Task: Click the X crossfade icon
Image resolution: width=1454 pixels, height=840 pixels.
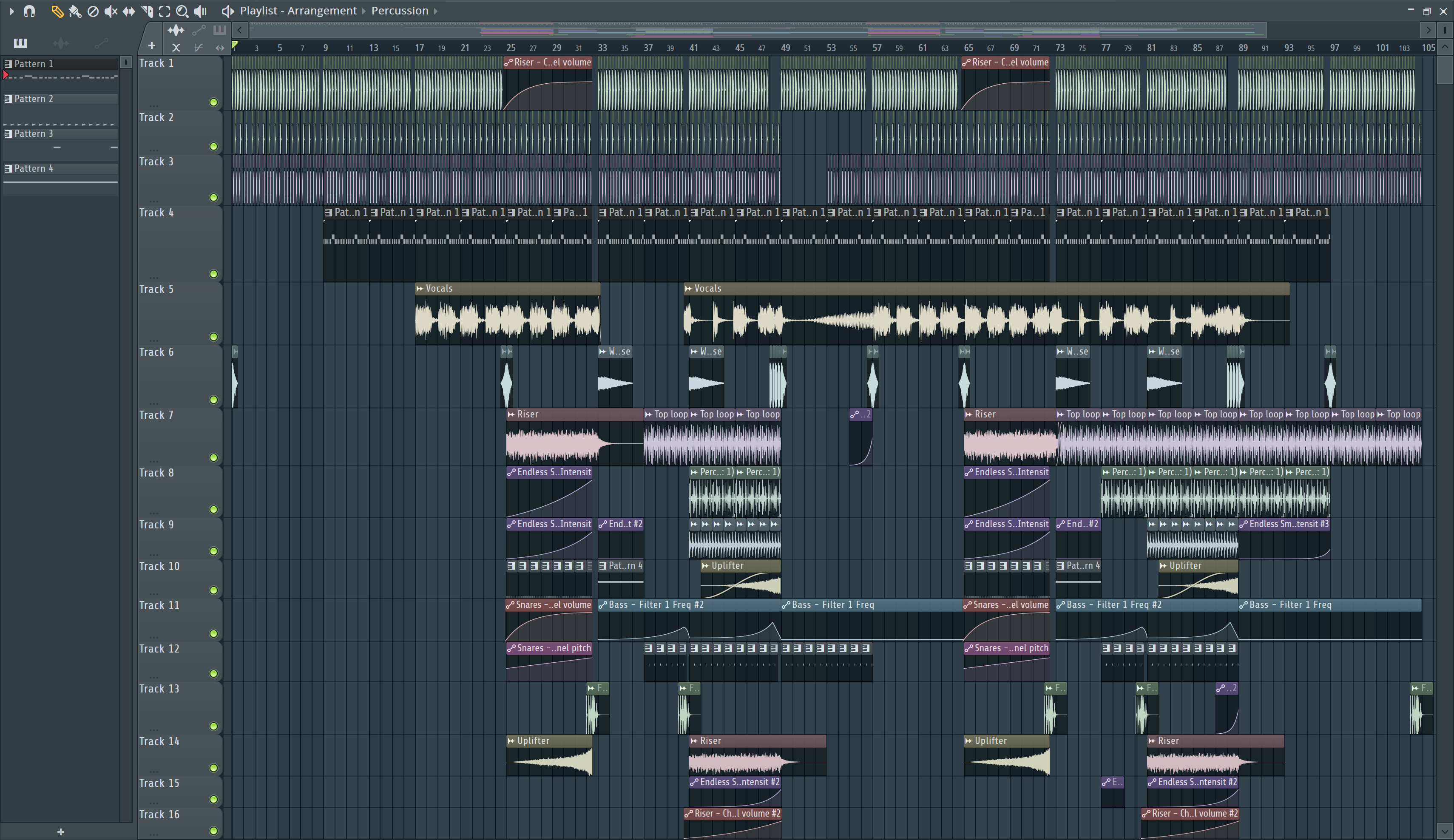Action: click(x=176, y=48)
